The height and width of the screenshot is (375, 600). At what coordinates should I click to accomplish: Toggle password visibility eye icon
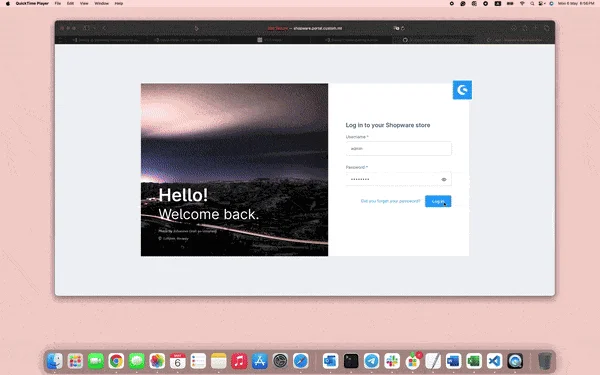[444, 179]
